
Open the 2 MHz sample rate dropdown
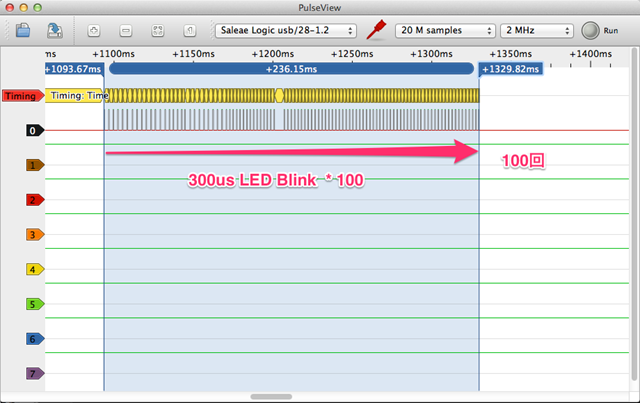(x=538, y=31)
